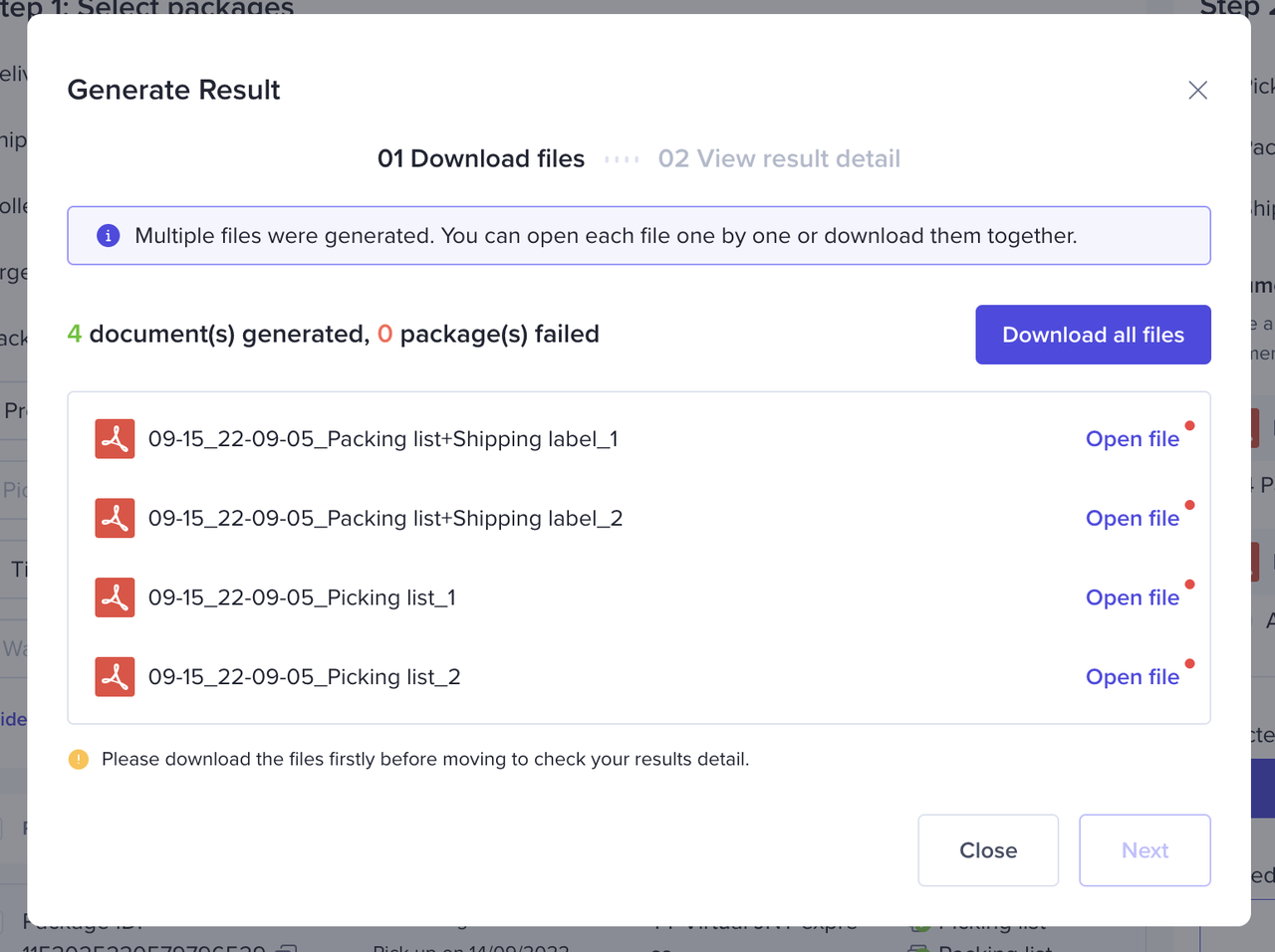Click the yellow warning icon below file list

[79, 760]
